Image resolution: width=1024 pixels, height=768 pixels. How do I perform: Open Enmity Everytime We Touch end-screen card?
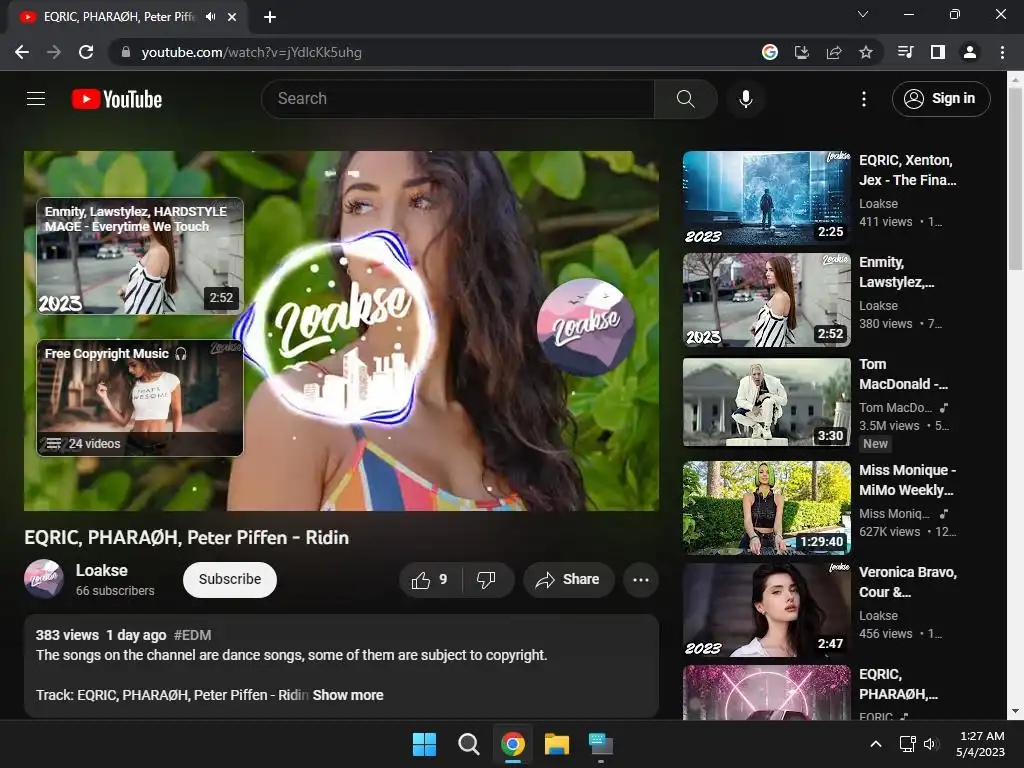point(140,256)
